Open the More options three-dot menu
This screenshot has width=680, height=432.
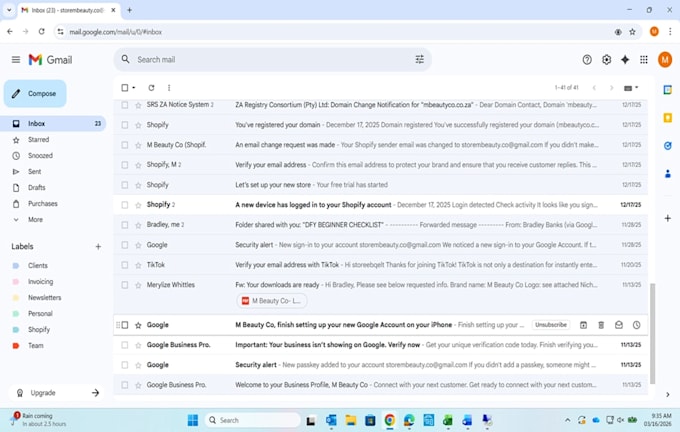click(x=169, y=88)
